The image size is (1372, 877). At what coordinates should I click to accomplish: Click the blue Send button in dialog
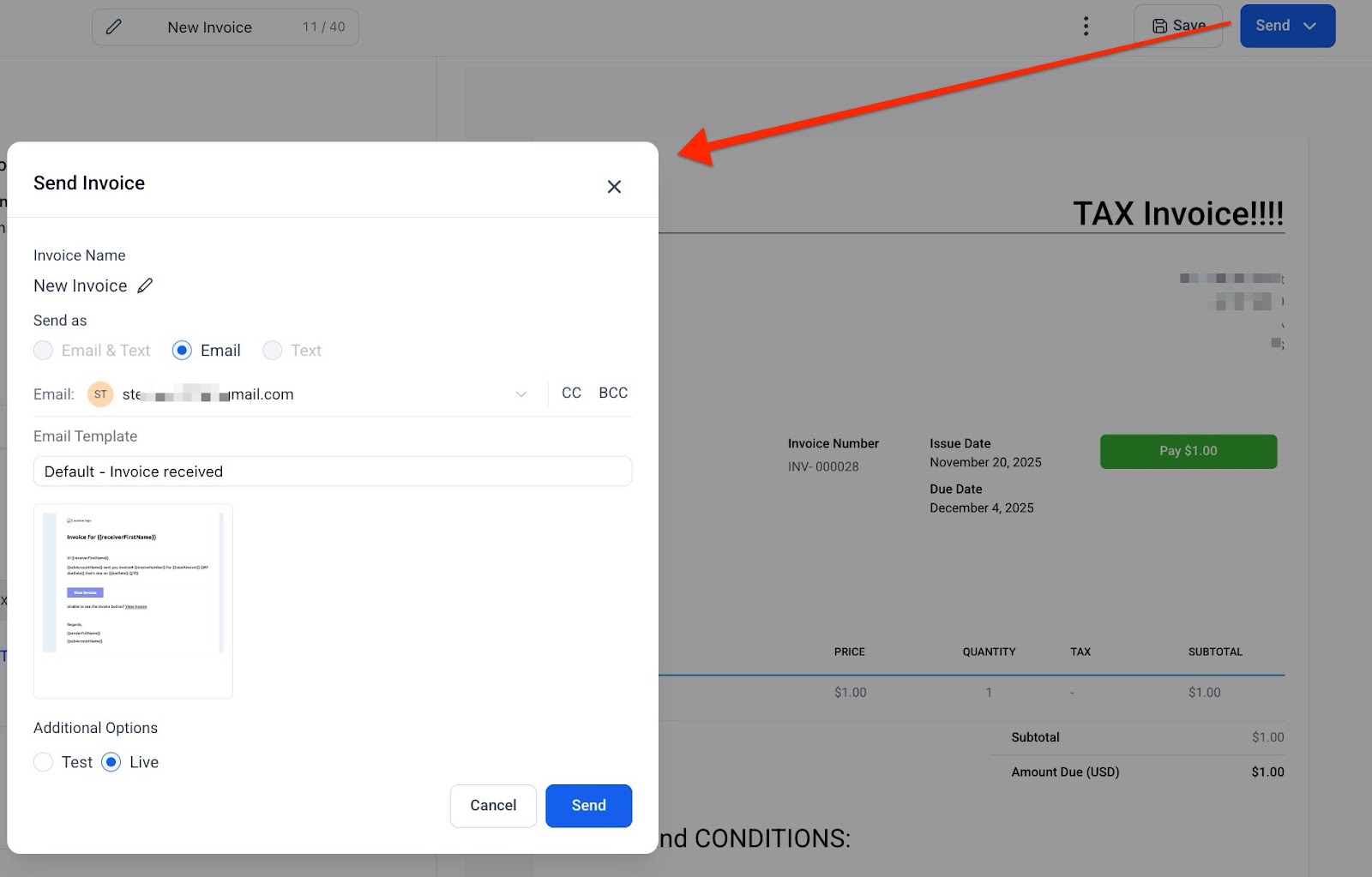(588, 806)
